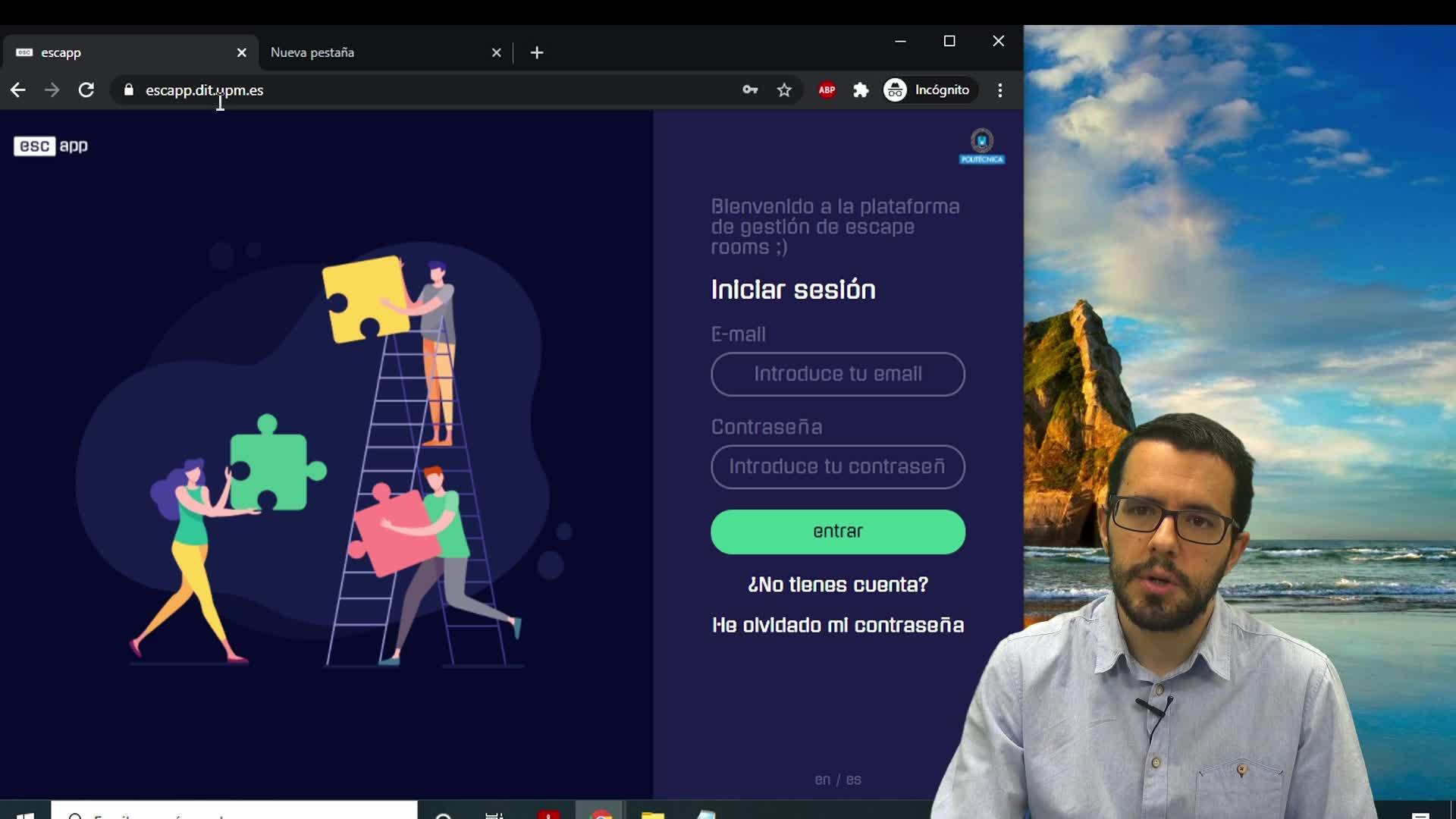Click the browser back arrow
Screen dimensions: 1456x819
pyautogui.click(x=18, y=90)
